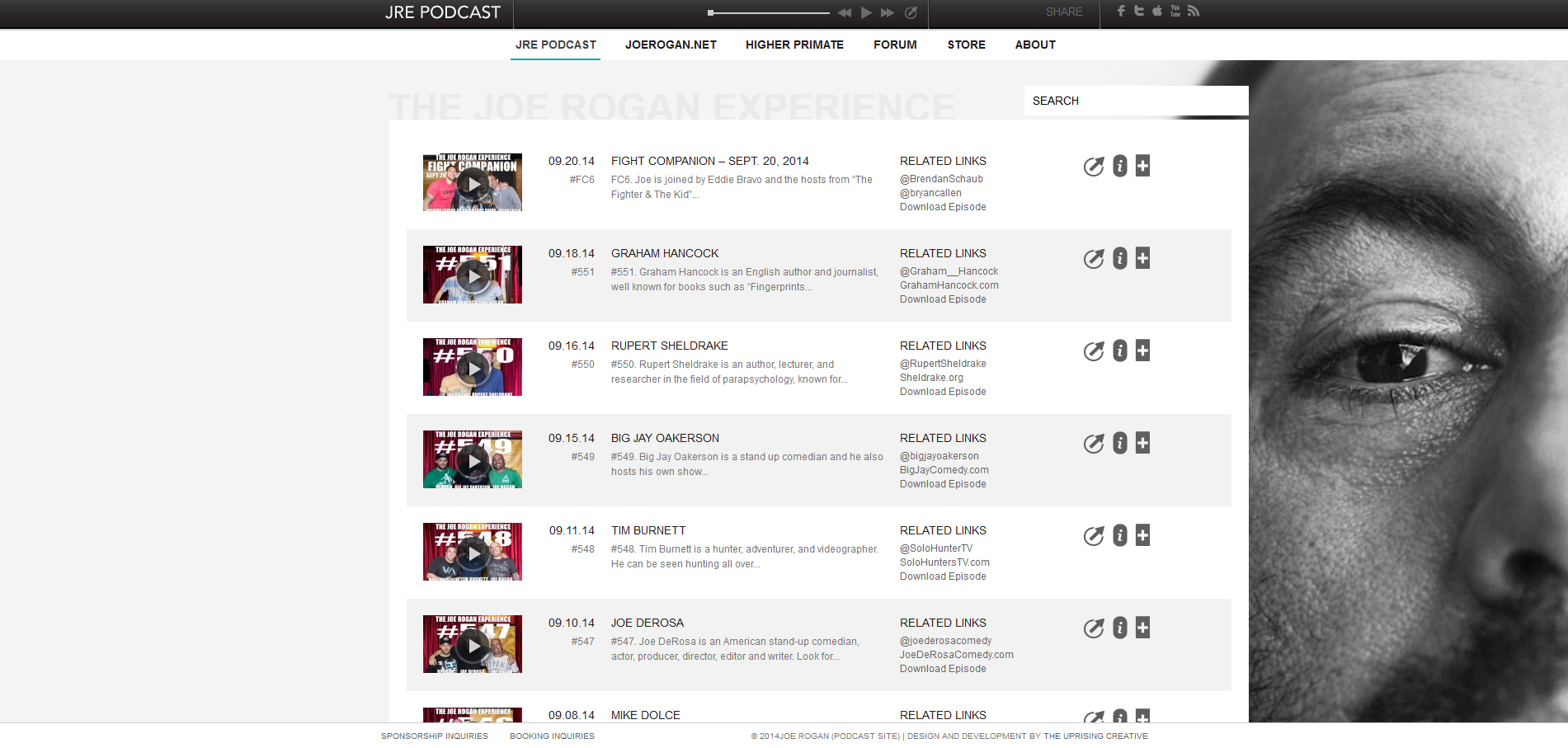Click the pop-out arrow icon for Rupert Sheldrake
The width and height of the screenshot is (1568, 748).
[x=1093, y=351]
